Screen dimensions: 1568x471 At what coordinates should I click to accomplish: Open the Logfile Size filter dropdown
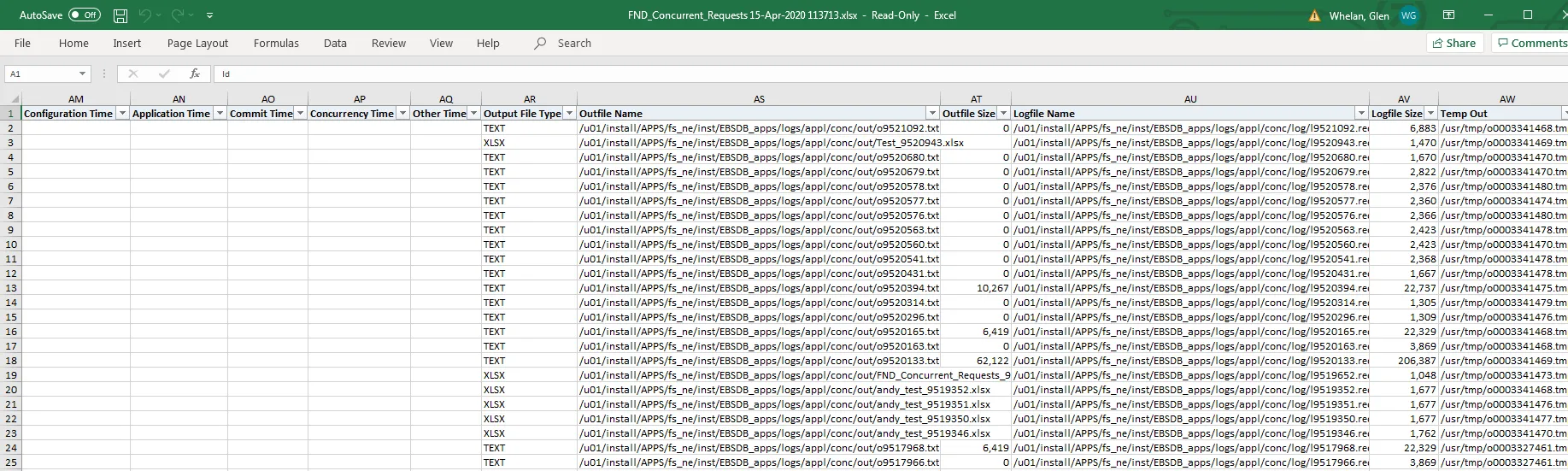click(x=1430, y=114)
